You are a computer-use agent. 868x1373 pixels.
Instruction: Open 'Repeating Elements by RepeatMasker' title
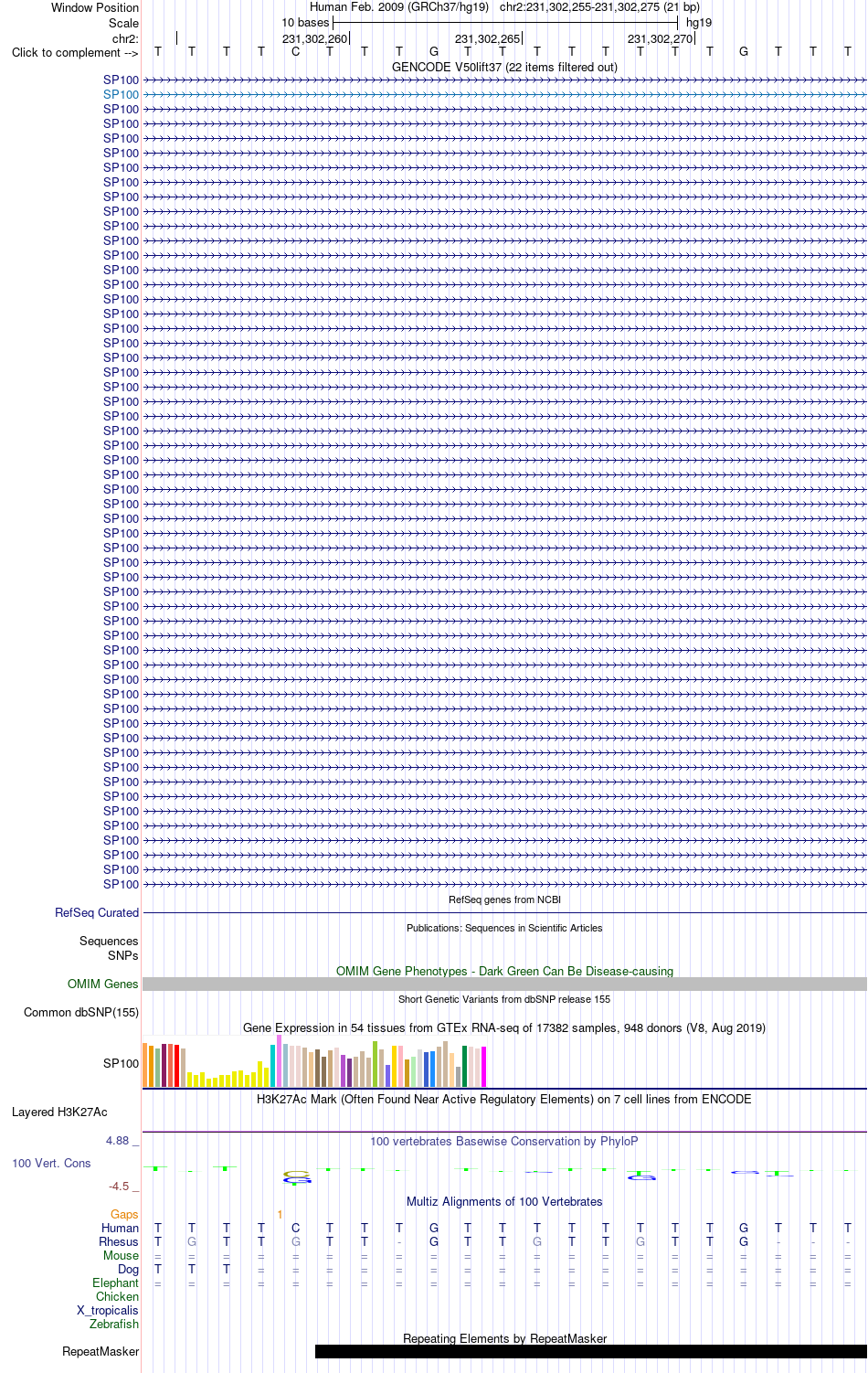504,1338
